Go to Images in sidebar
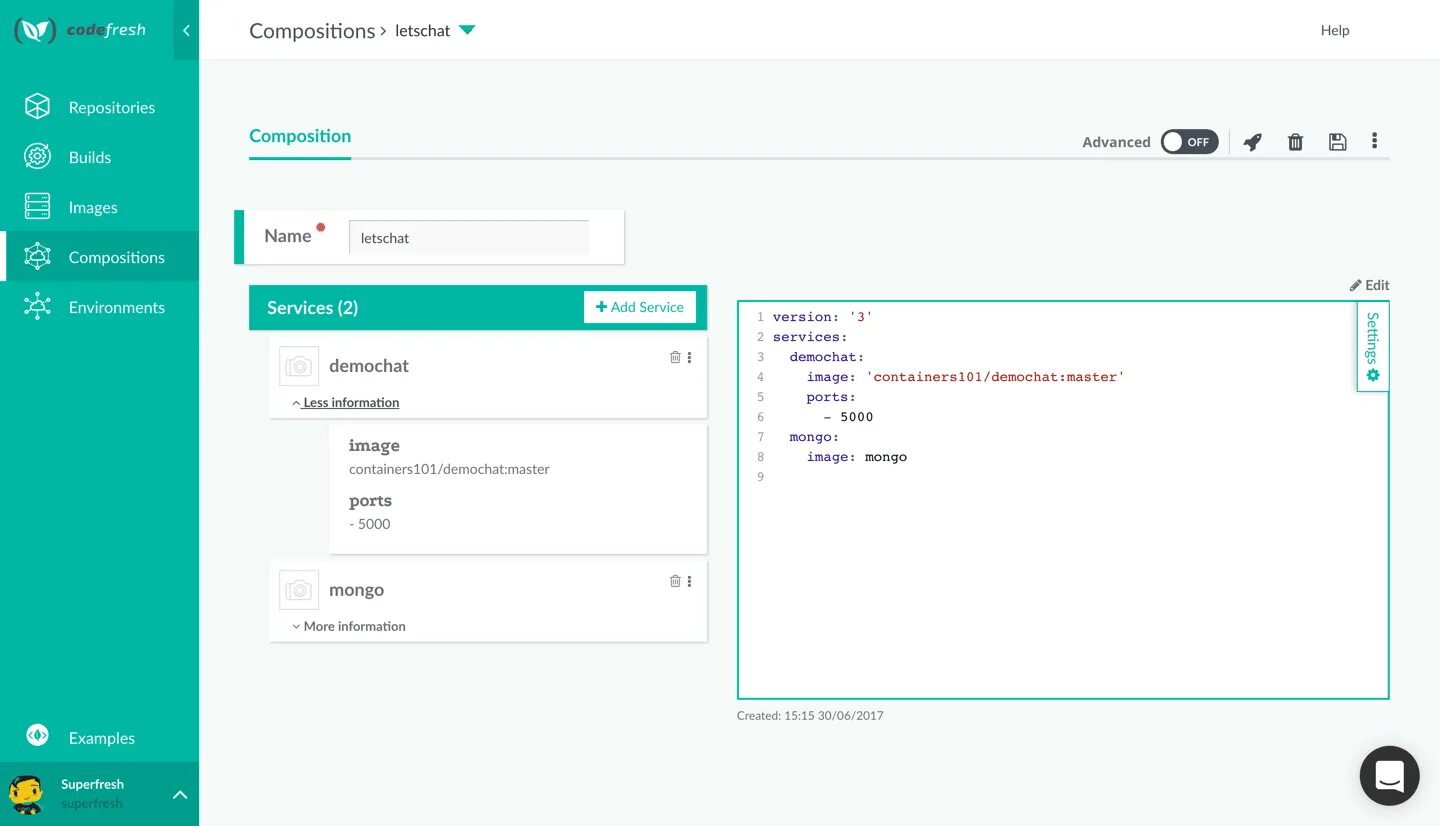The image size is (1440, 826). pyautogui.click(x=93, y=207)
